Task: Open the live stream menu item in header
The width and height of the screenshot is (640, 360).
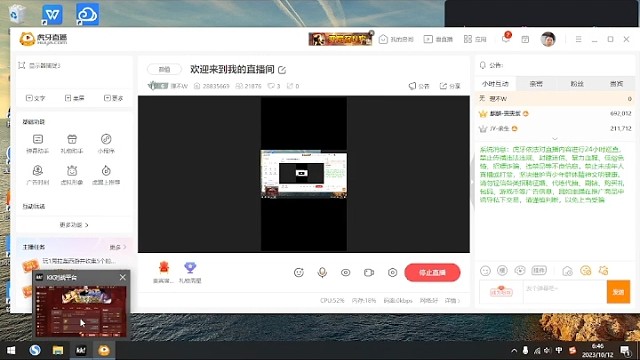Action: [438, 39]
